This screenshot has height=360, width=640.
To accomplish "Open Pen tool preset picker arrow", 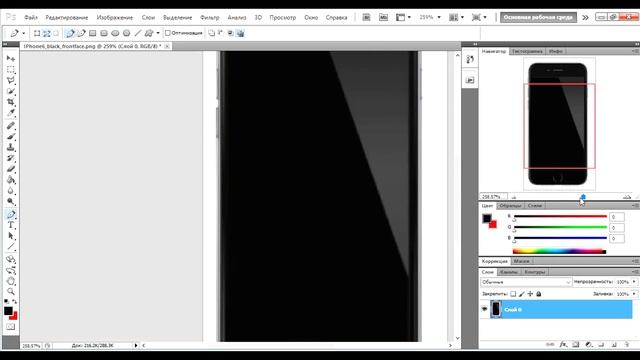I will (x=24, y=33).
